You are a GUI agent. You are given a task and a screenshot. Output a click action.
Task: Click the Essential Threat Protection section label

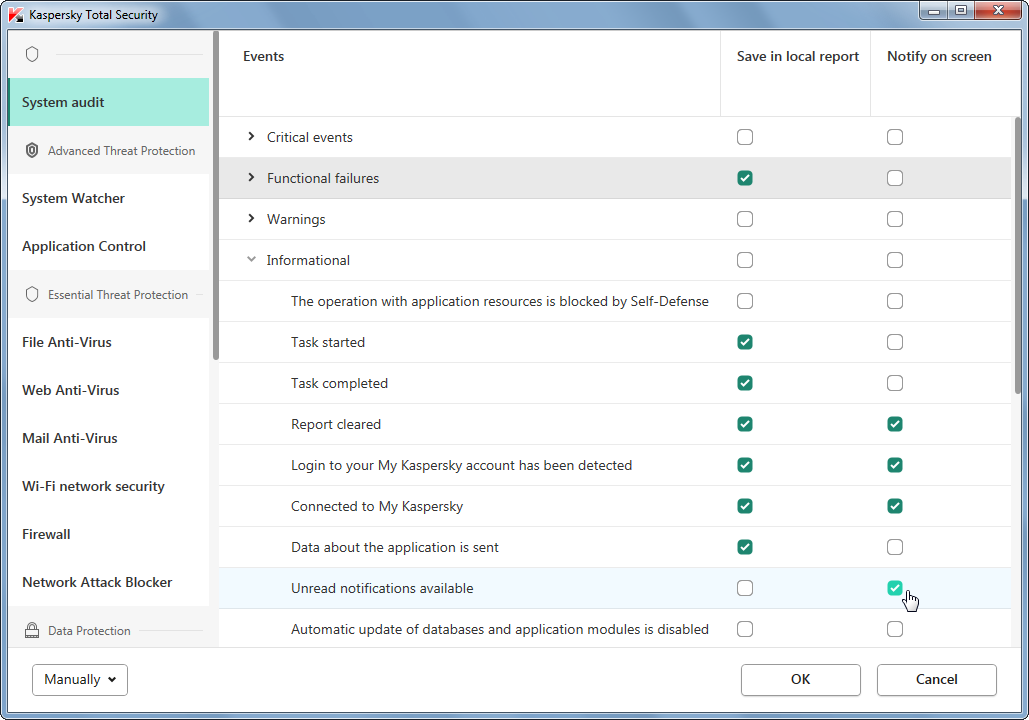pyautogui.click(x=118, y=295)
